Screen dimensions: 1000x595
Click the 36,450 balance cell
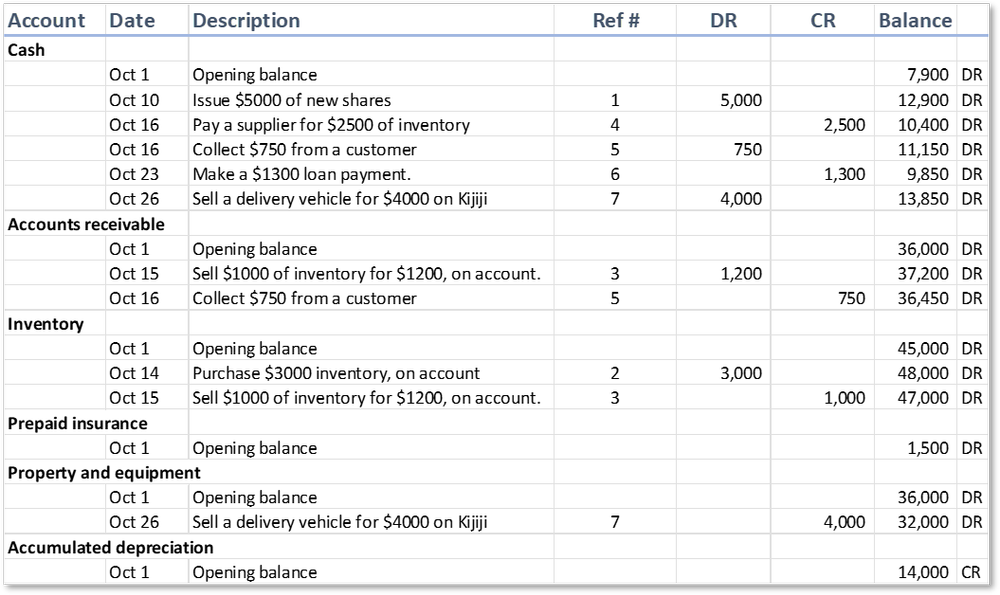point(923,298)
